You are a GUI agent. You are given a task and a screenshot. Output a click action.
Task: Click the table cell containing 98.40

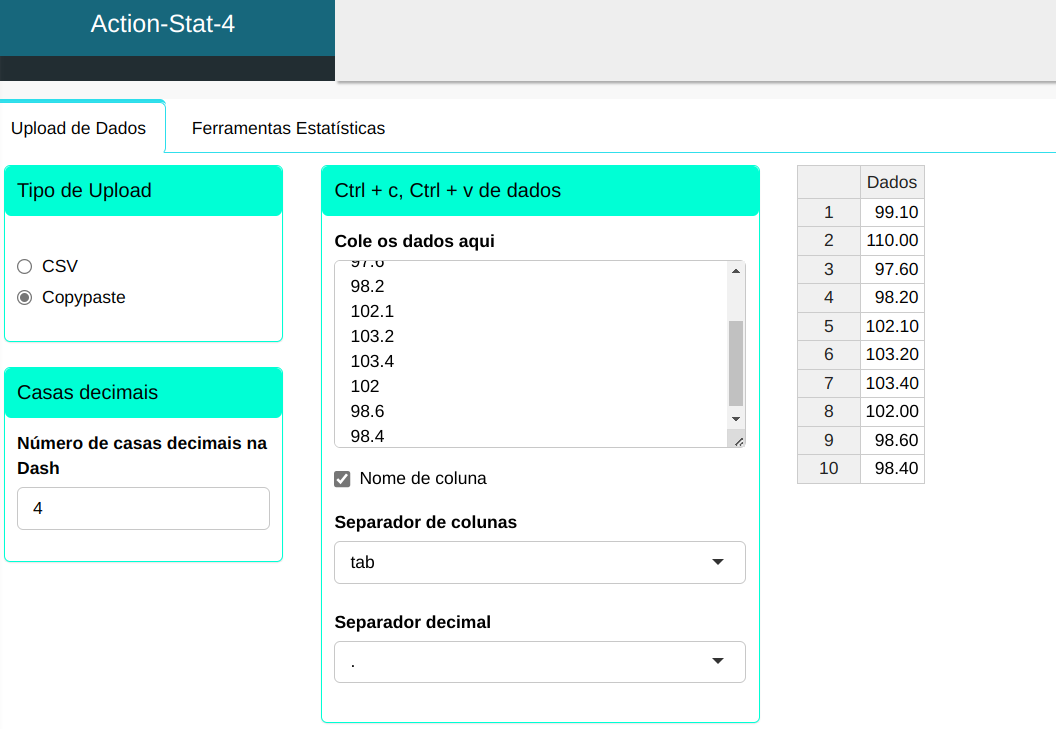tap(891, 468)
